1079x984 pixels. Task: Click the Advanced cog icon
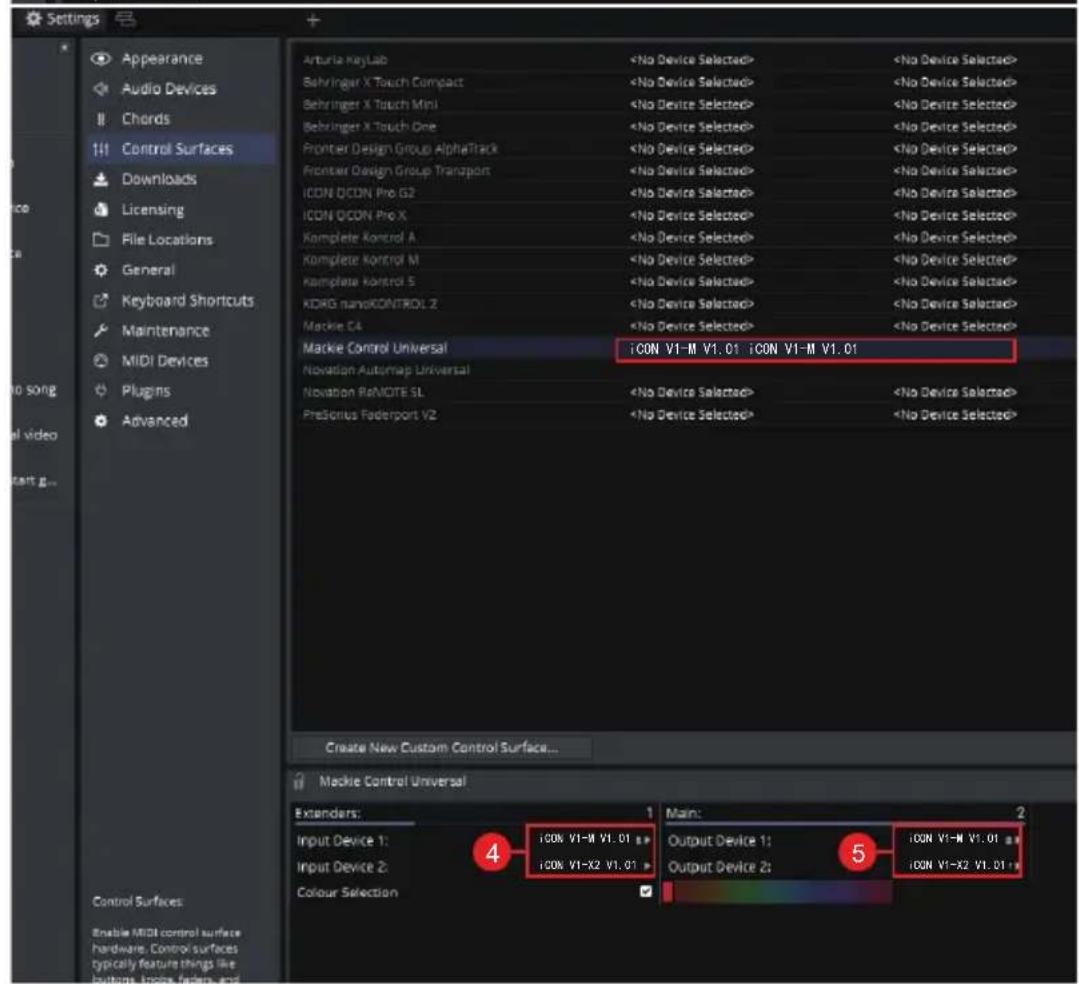[101, 421]
